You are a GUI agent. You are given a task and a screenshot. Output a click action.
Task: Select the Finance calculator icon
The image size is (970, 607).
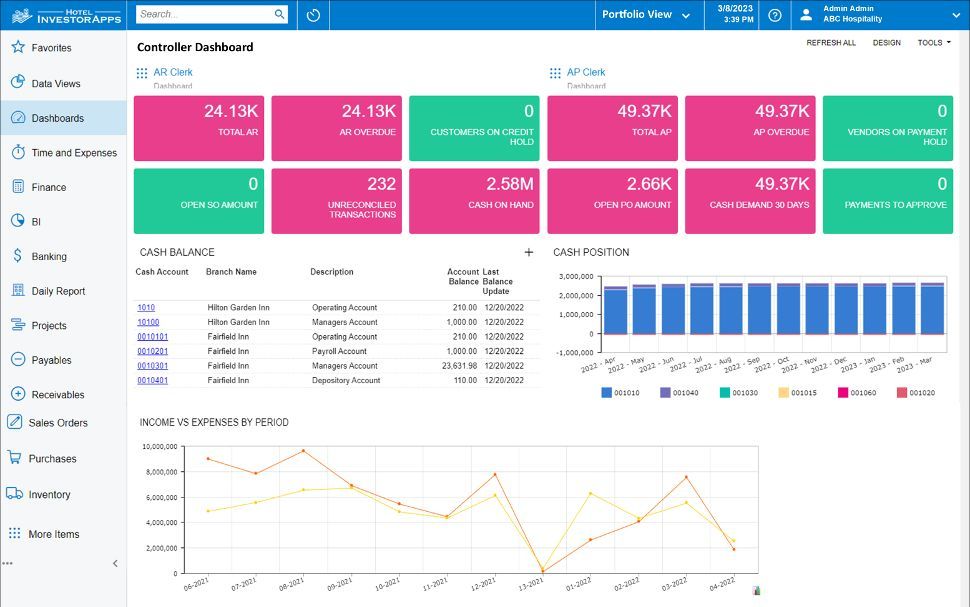(x=17, y=187)
